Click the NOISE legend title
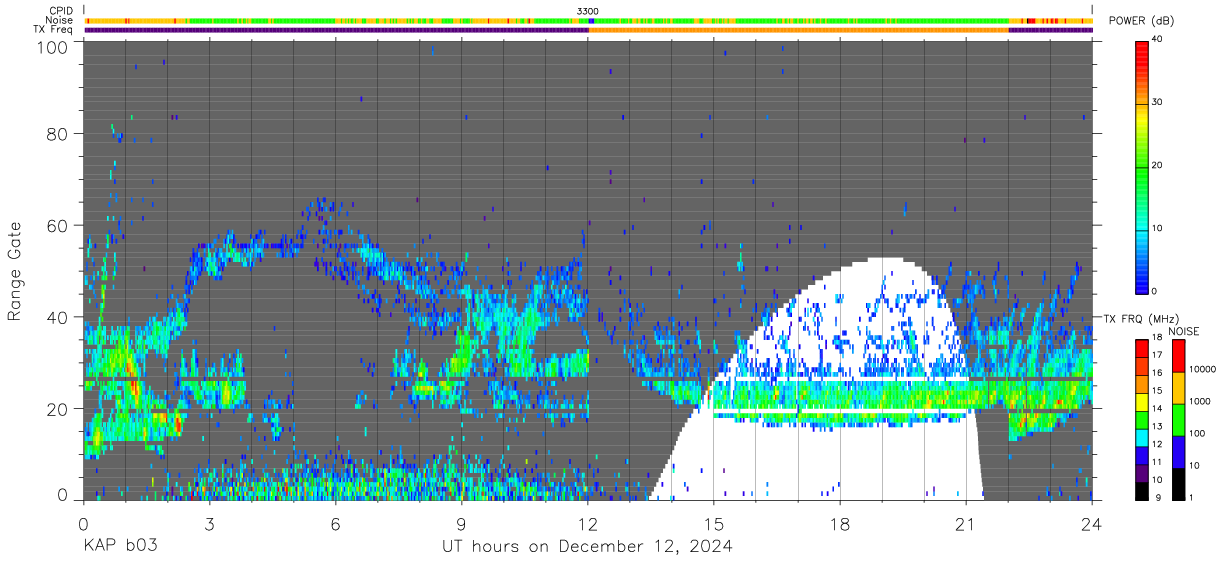1228x567 pixels. coord(1184,331)
